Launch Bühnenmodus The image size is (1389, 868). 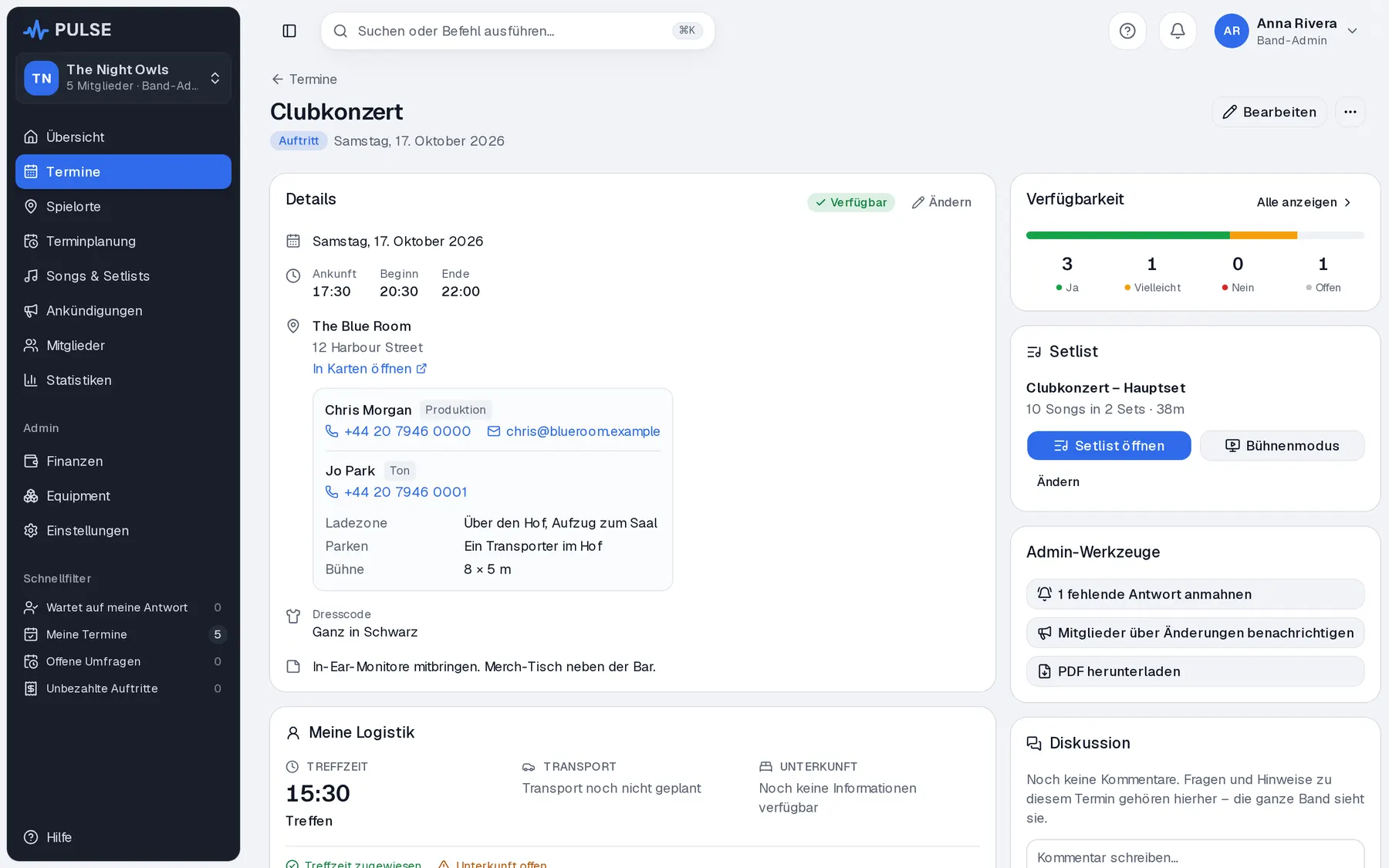point(1282,446)
